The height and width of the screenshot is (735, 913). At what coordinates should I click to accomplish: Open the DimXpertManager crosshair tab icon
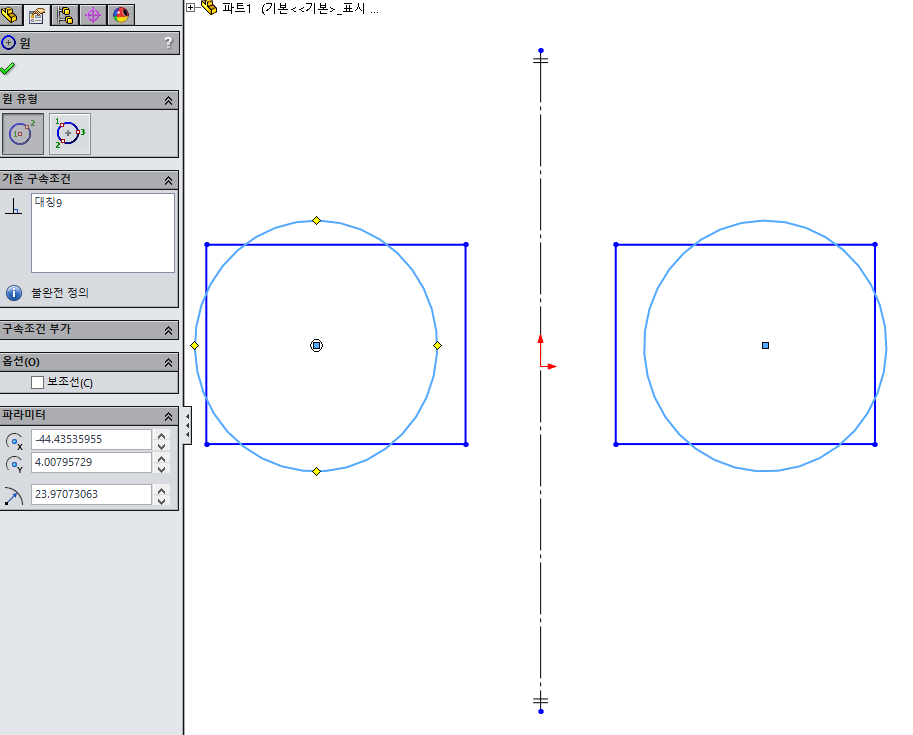coord(90,15)
